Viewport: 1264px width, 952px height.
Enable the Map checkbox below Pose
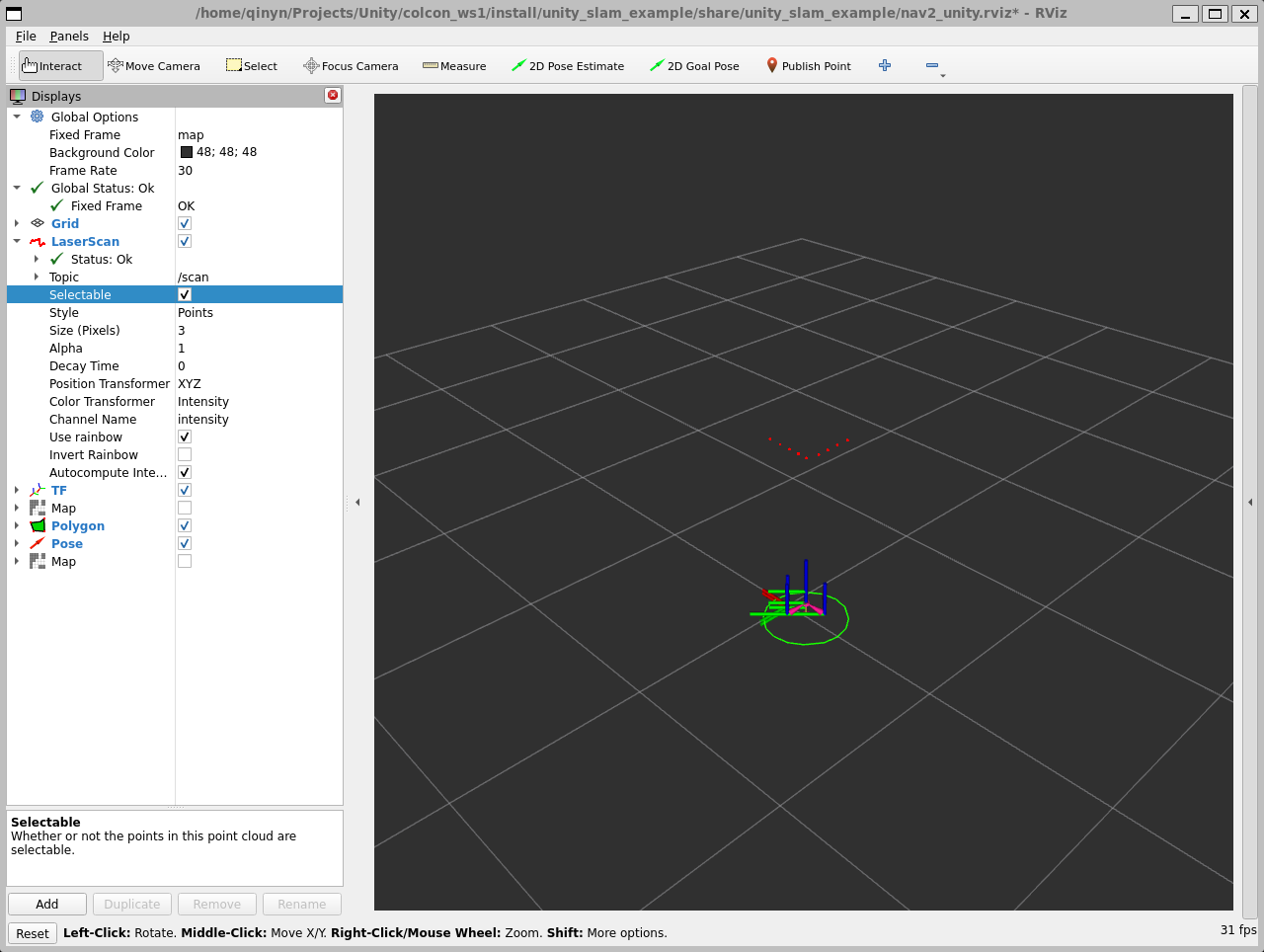[185, 561]
